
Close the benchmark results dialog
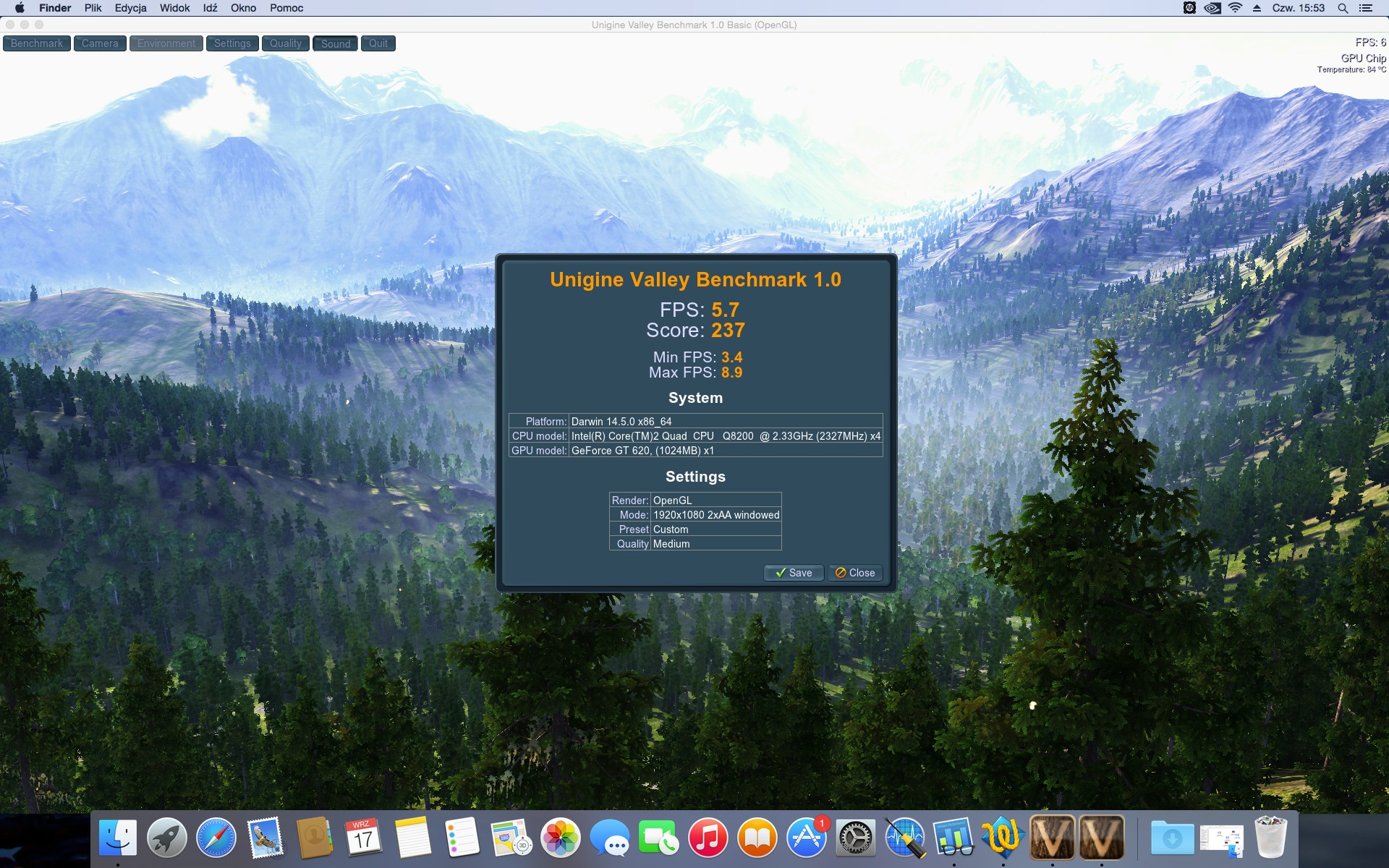click(855, 572)
